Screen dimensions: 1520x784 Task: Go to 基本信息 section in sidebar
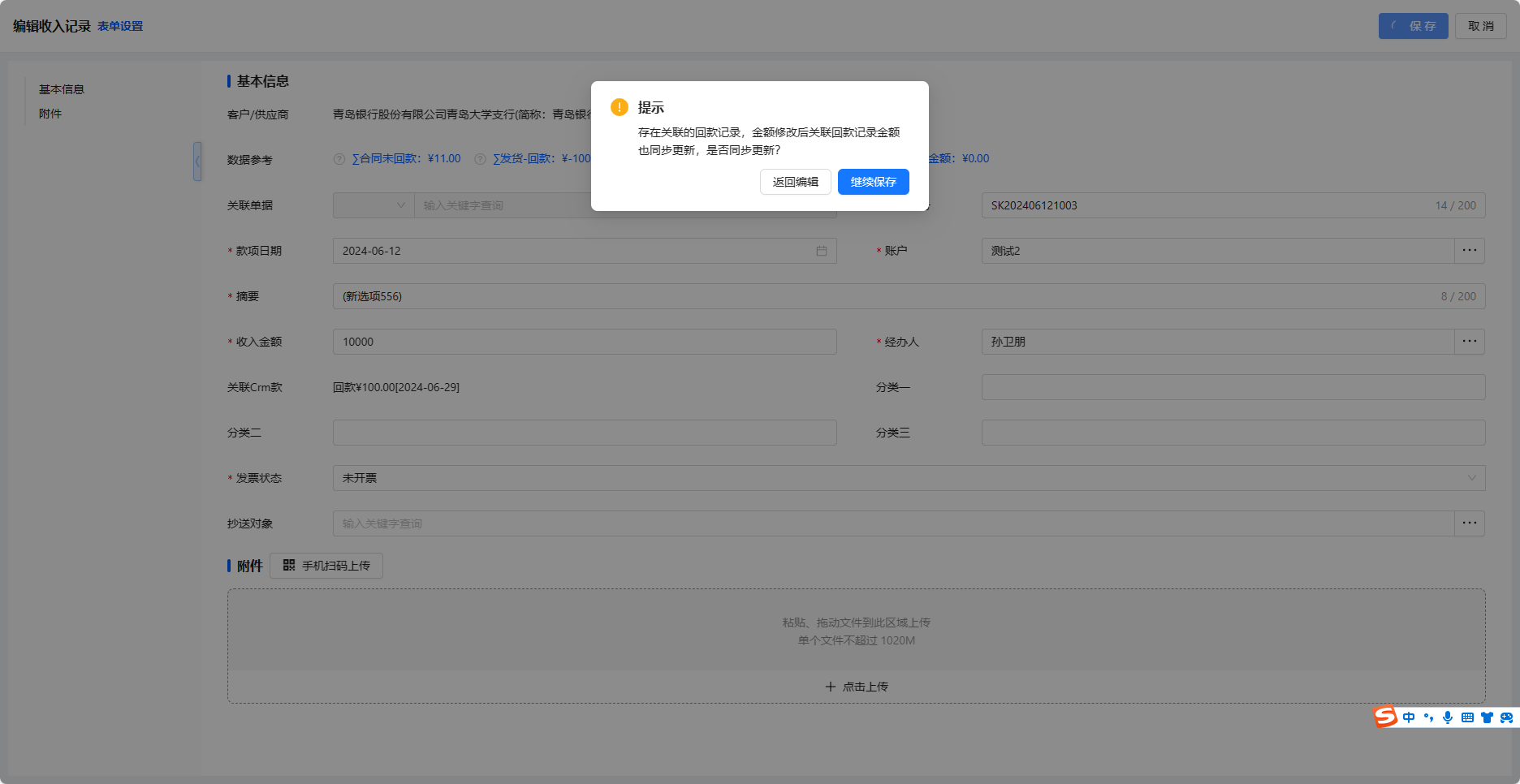[62, 89]
